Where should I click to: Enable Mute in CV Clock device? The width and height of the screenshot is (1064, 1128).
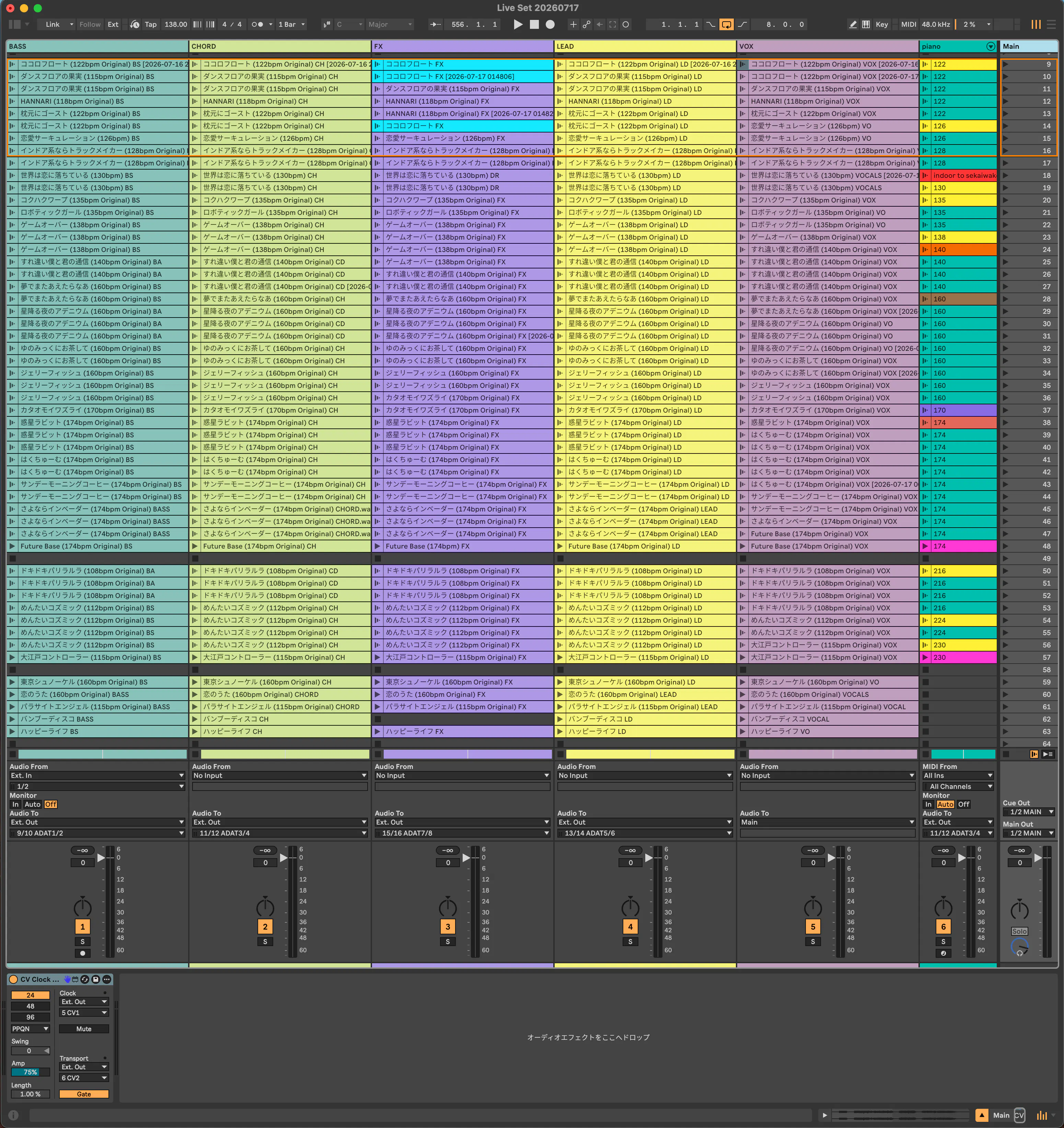pos(84,1029)
